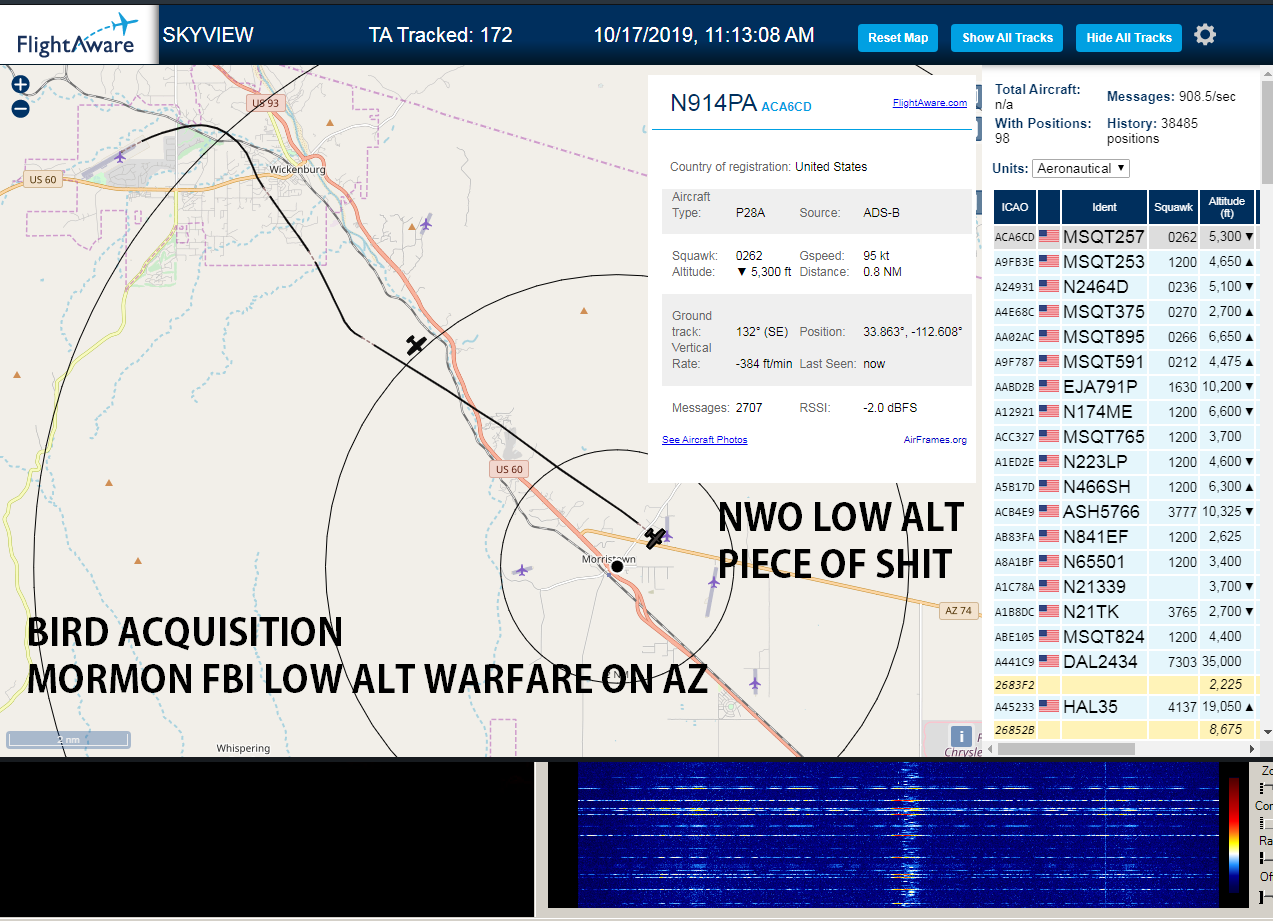Open the Units dropdown showing Aeronautical
1273x921 pixels.
tap(1081, 168)
